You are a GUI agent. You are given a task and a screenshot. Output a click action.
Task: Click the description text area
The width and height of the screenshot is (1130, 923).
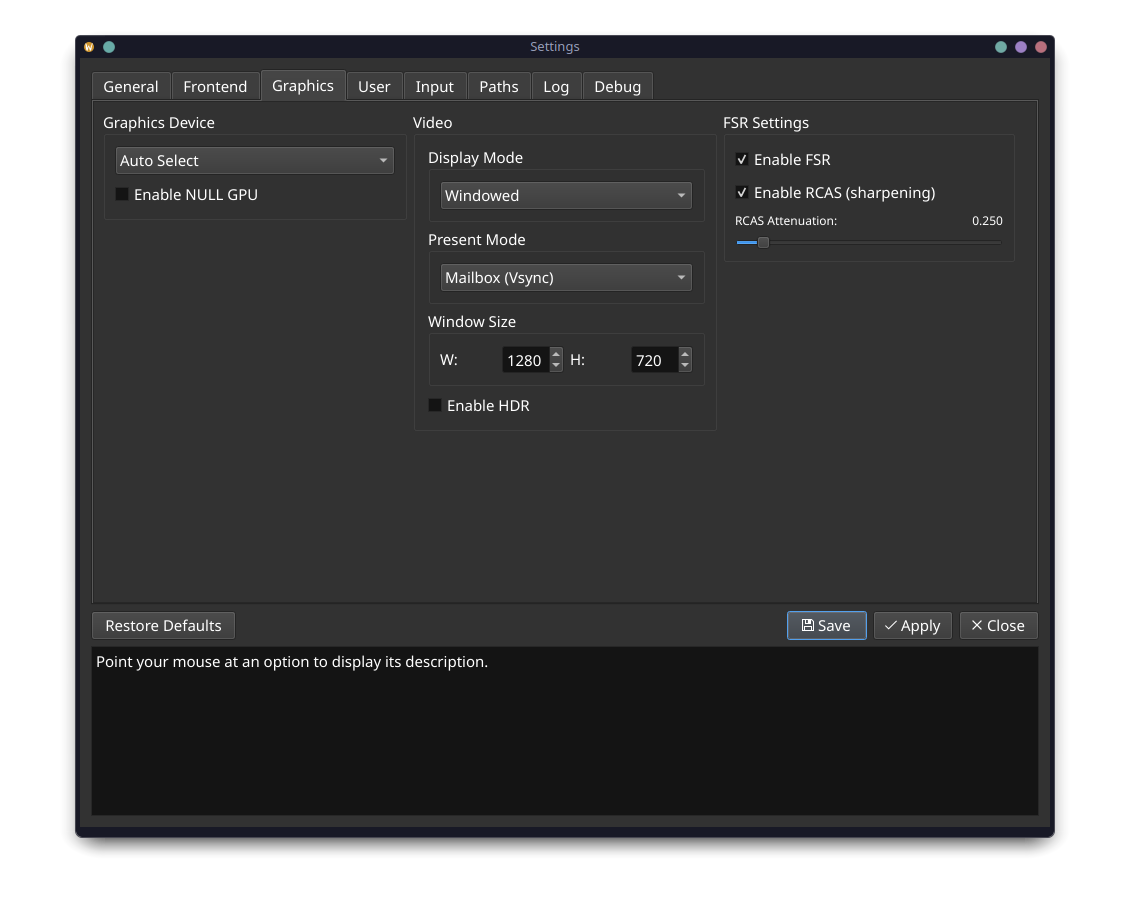[x=565, y=731]
